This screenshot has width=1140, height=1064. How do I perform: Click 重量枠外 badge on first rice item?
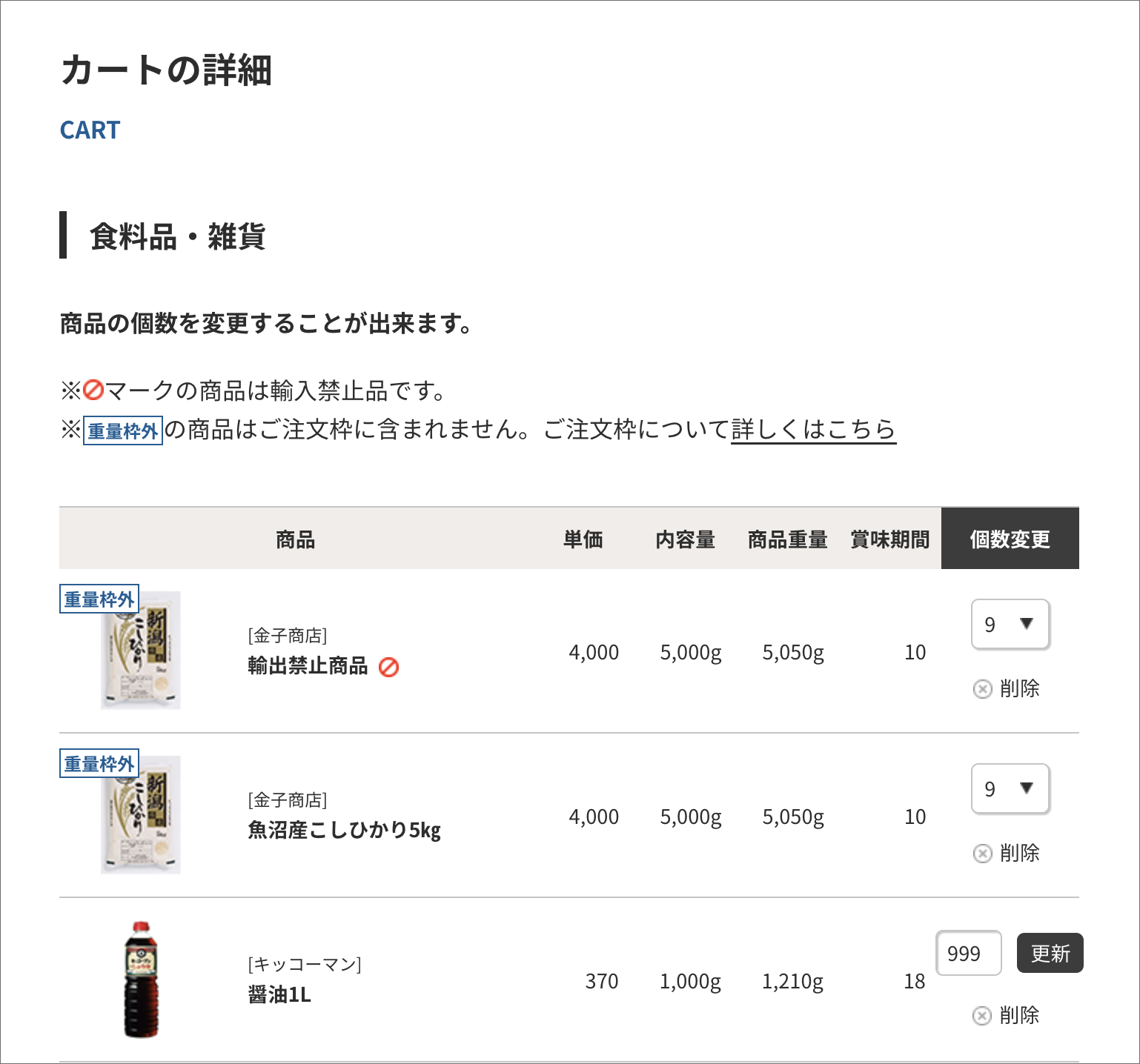point(99,599)
